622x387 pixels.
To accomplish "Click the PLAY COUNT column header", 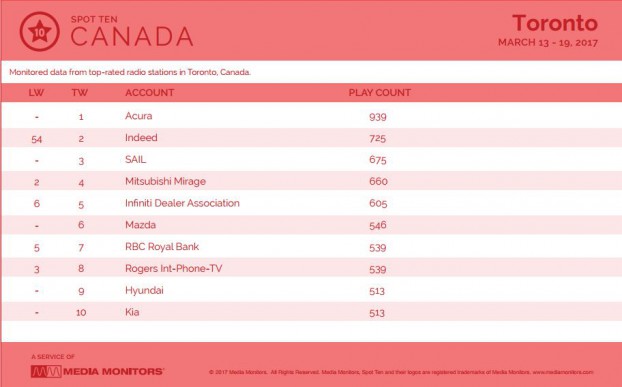I will (380, 93).
